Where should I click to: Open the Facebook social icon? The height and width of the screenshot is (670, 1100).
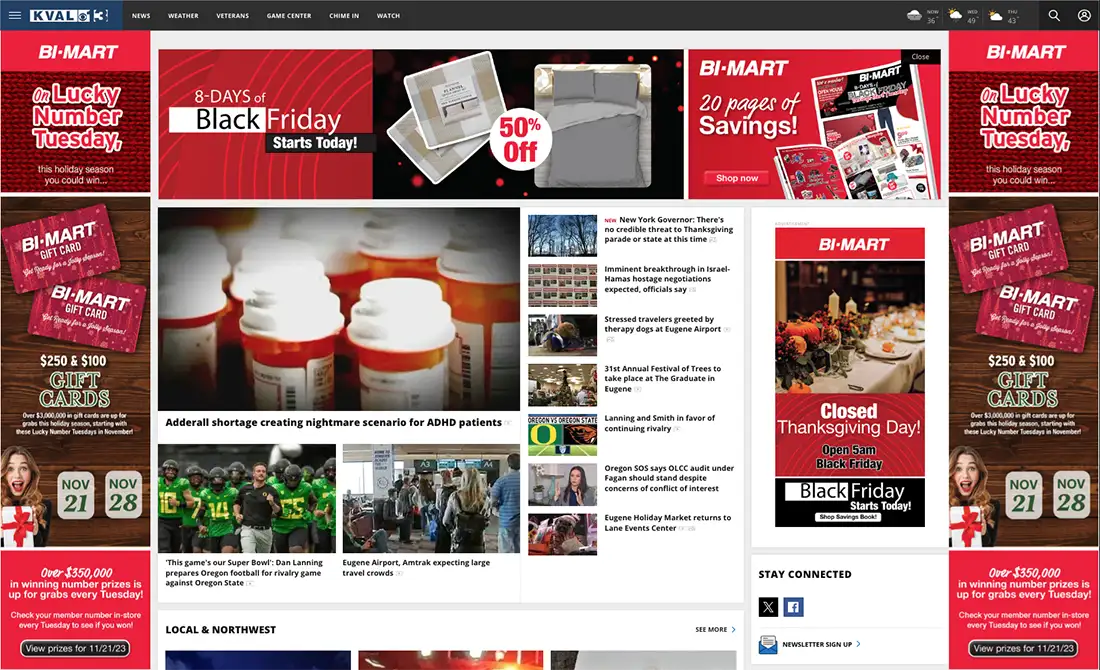pos(793,607)
